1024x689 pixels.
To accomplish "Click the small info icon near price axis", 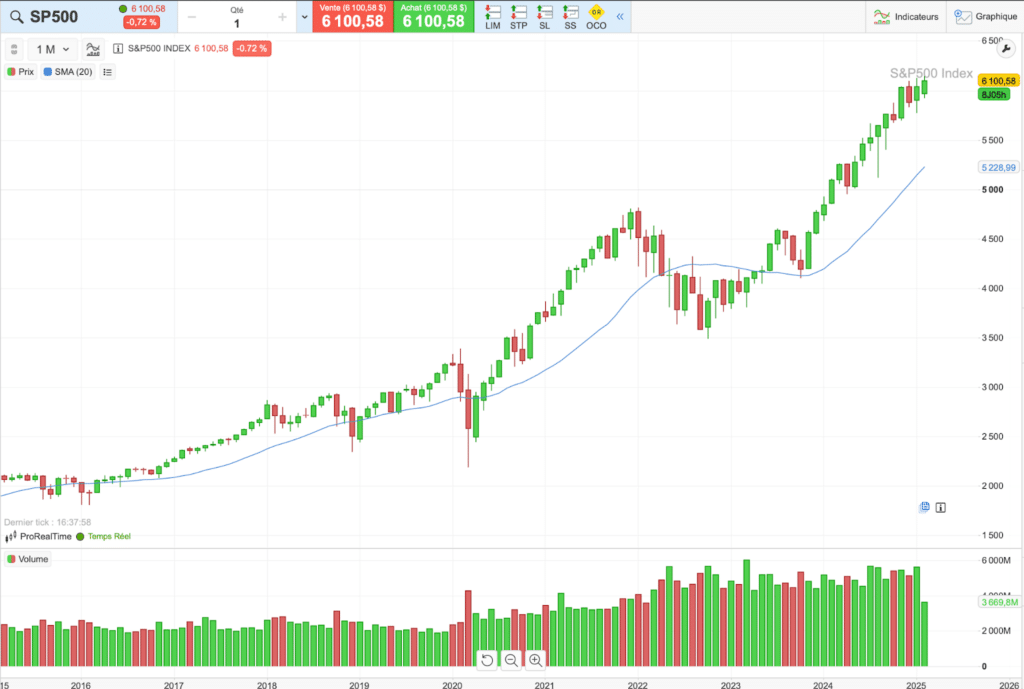I will (x=940, y=507).
